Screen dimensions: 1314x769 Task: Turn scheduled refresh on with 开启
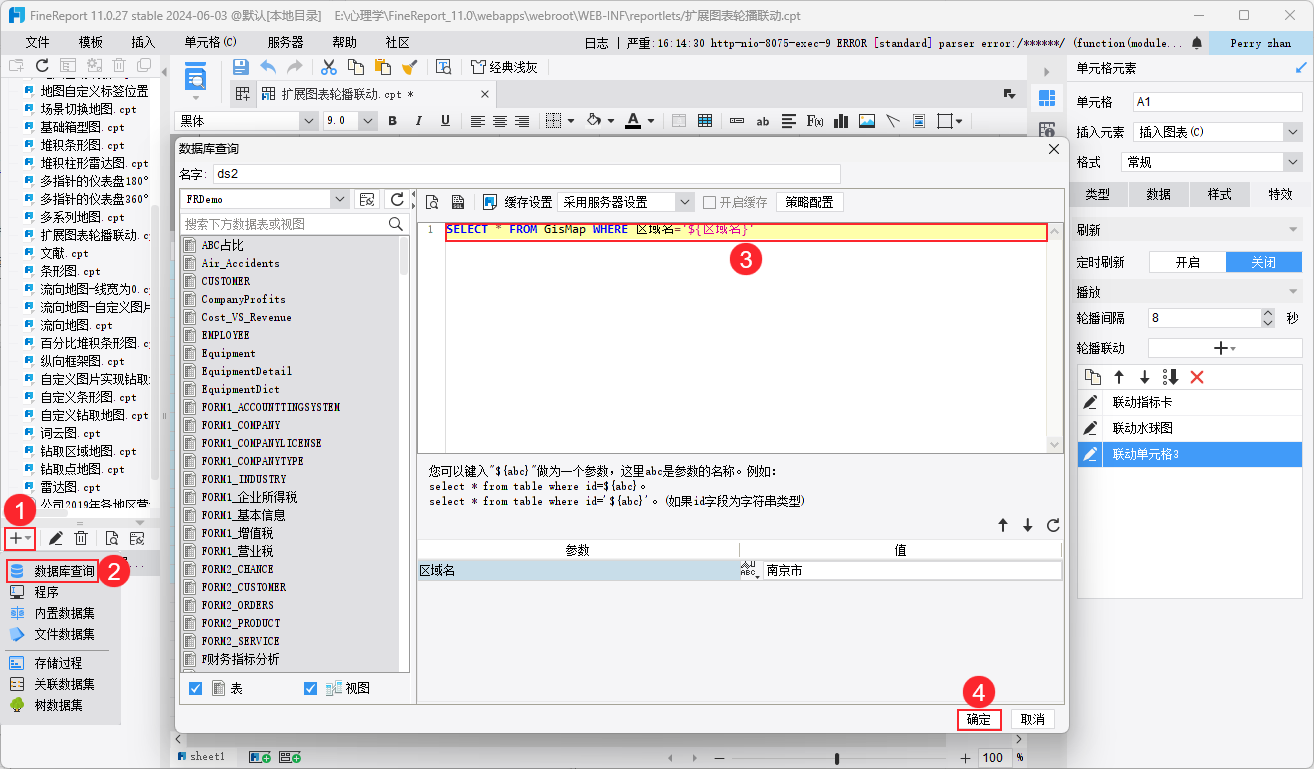pos(1187,262)
